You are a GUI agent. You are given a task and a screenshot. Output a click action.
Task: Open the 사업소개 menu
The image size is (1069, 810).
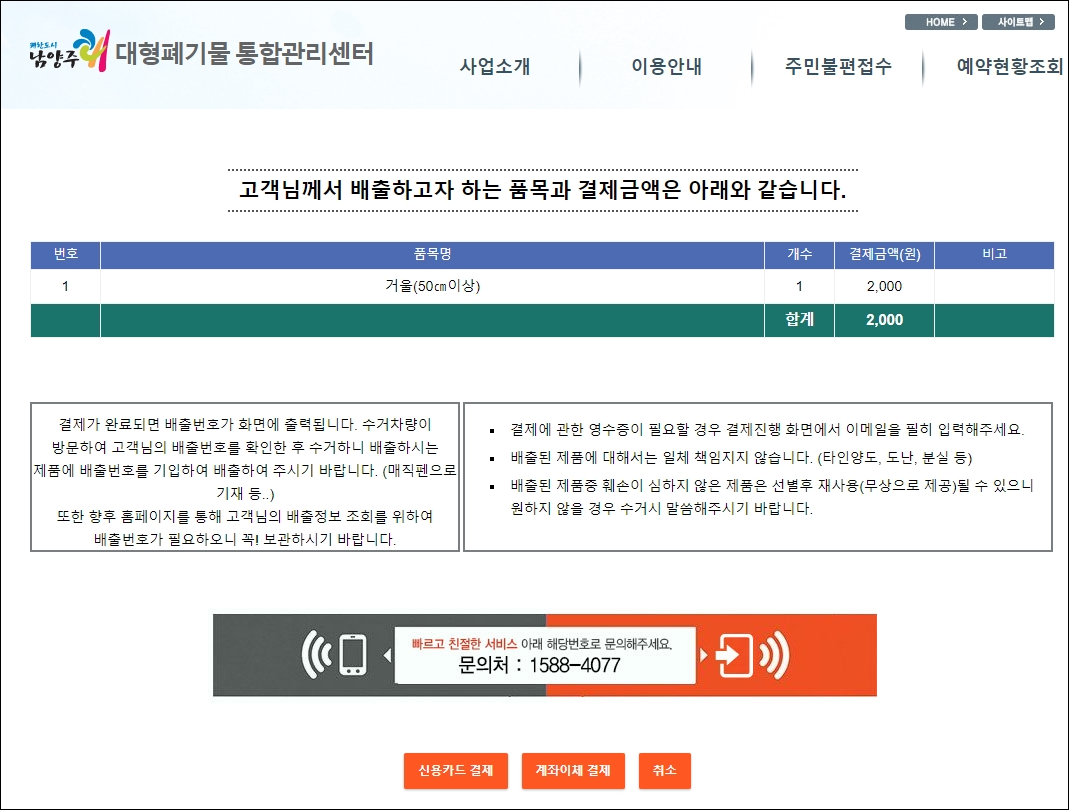click(495, 66)
